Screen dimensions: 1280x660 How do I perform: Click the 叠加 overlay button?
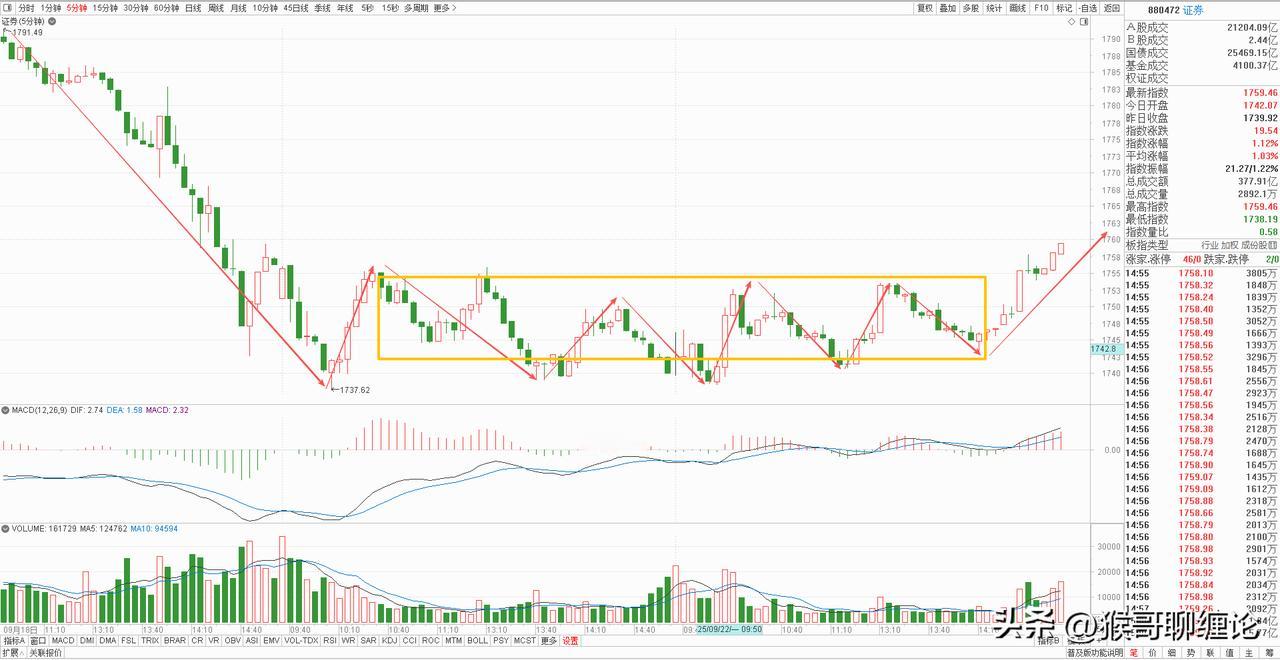(947, 8)
